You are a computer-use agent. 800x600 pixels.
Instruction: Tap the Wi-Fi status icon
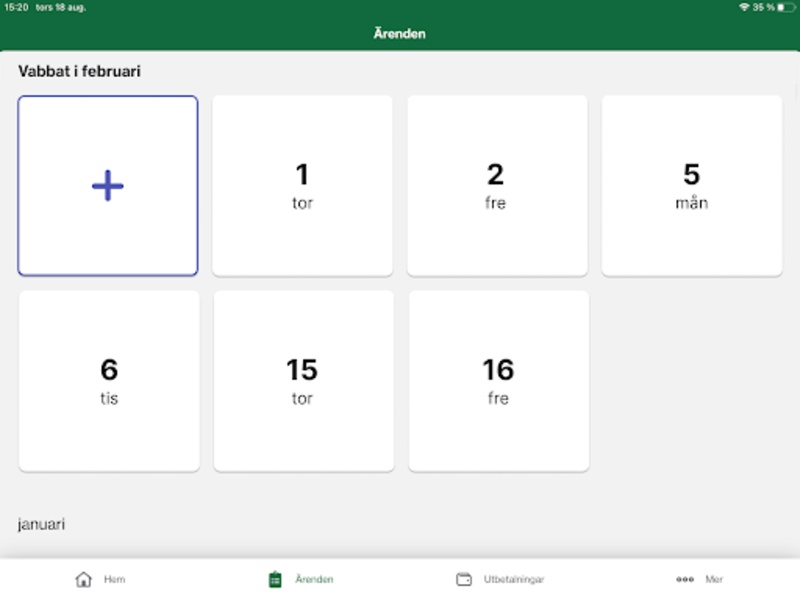pyautogui.click(x=744, y=7)
